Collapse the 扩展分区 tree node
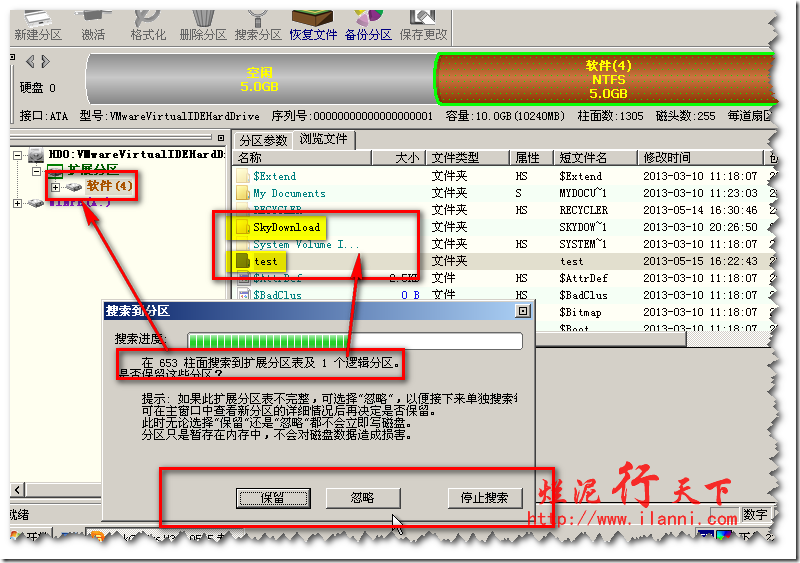 point(37,171)
